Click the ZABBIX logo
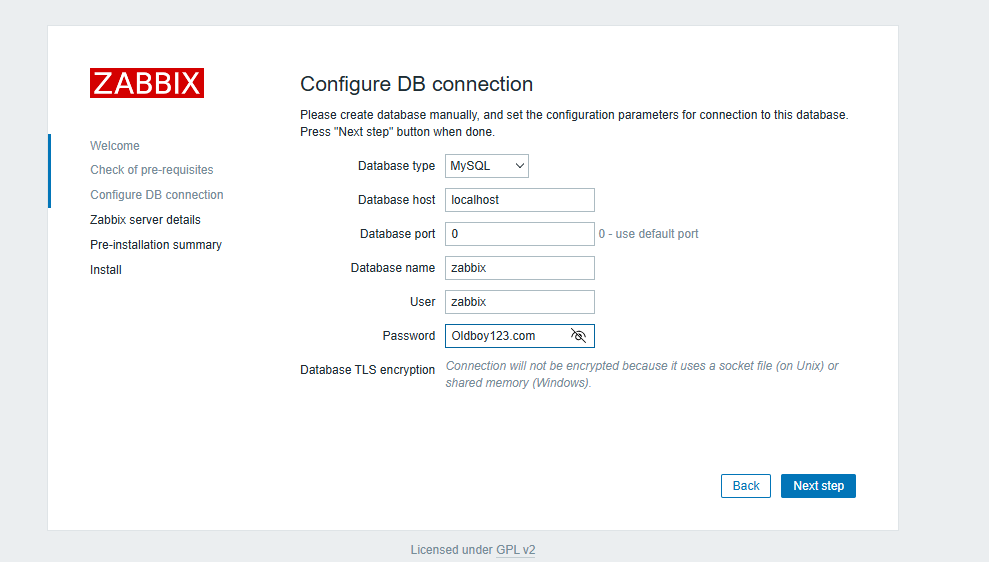The width and height of the screenshot is (989, 562). pos(147,83)
